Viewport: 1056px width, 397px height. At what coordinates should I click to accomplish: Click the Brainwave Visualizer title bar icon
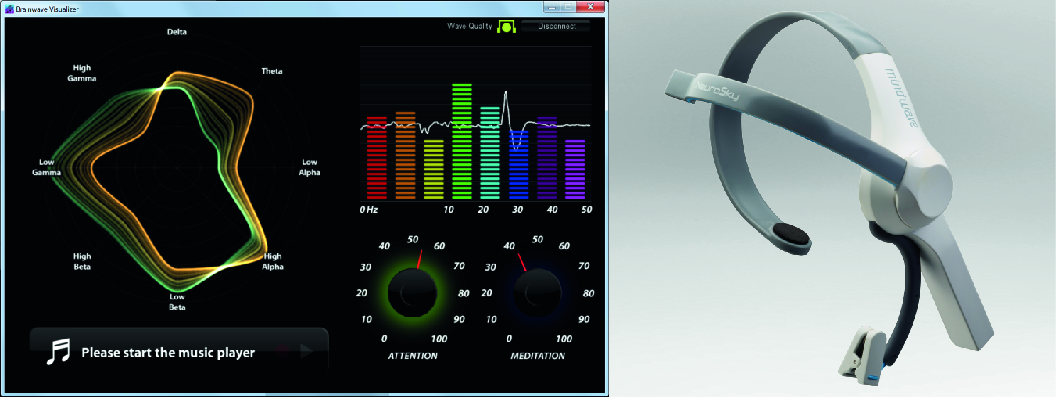pyautogui.click(x=9, y=7)
